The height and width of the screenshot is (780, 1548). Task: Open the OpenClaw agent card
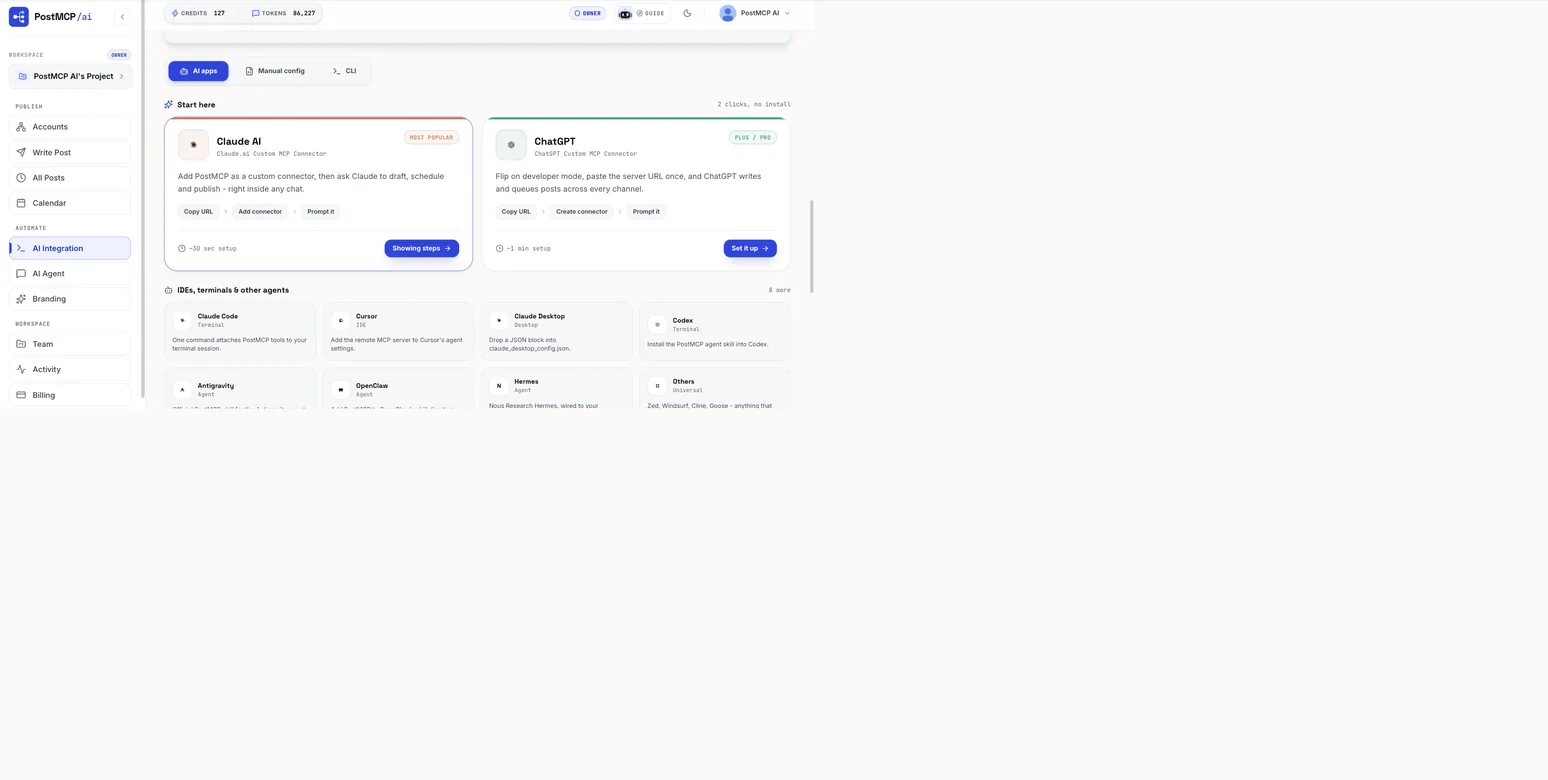398,389
